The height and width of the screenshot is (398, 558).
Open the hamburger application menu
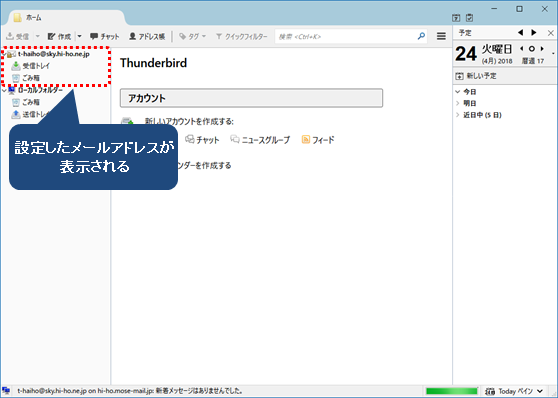[x=441, y=36]
